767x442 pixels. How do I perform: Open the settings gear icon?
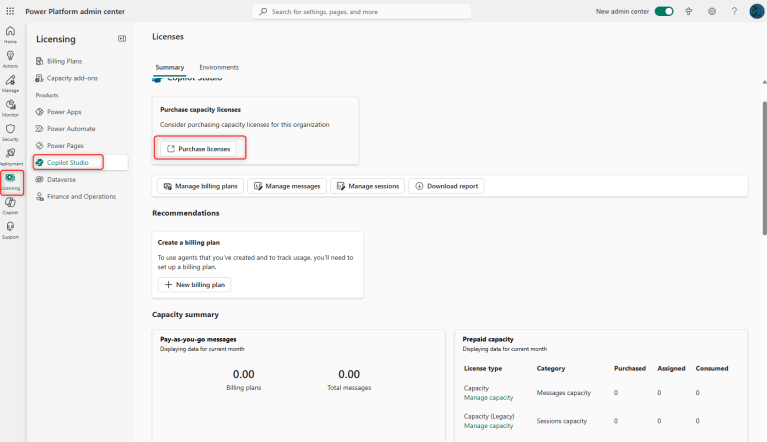712,11
